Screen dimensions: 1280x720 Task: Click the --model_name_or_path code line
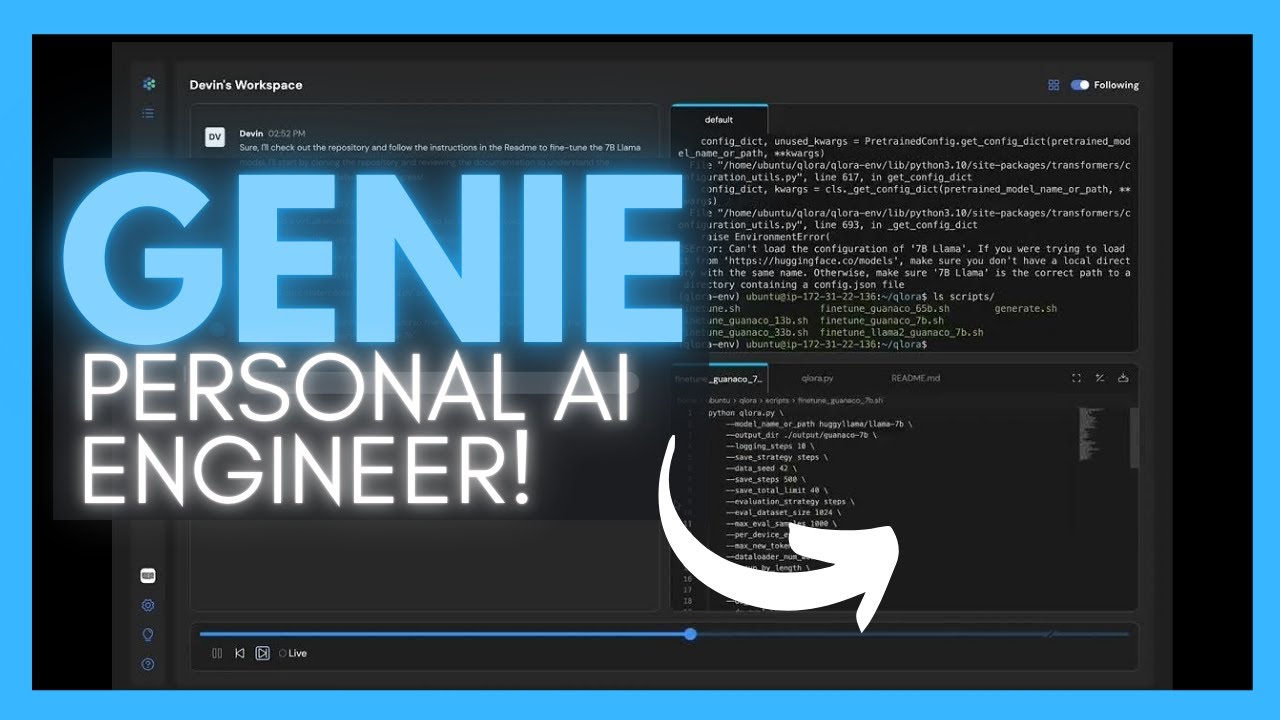818,424
